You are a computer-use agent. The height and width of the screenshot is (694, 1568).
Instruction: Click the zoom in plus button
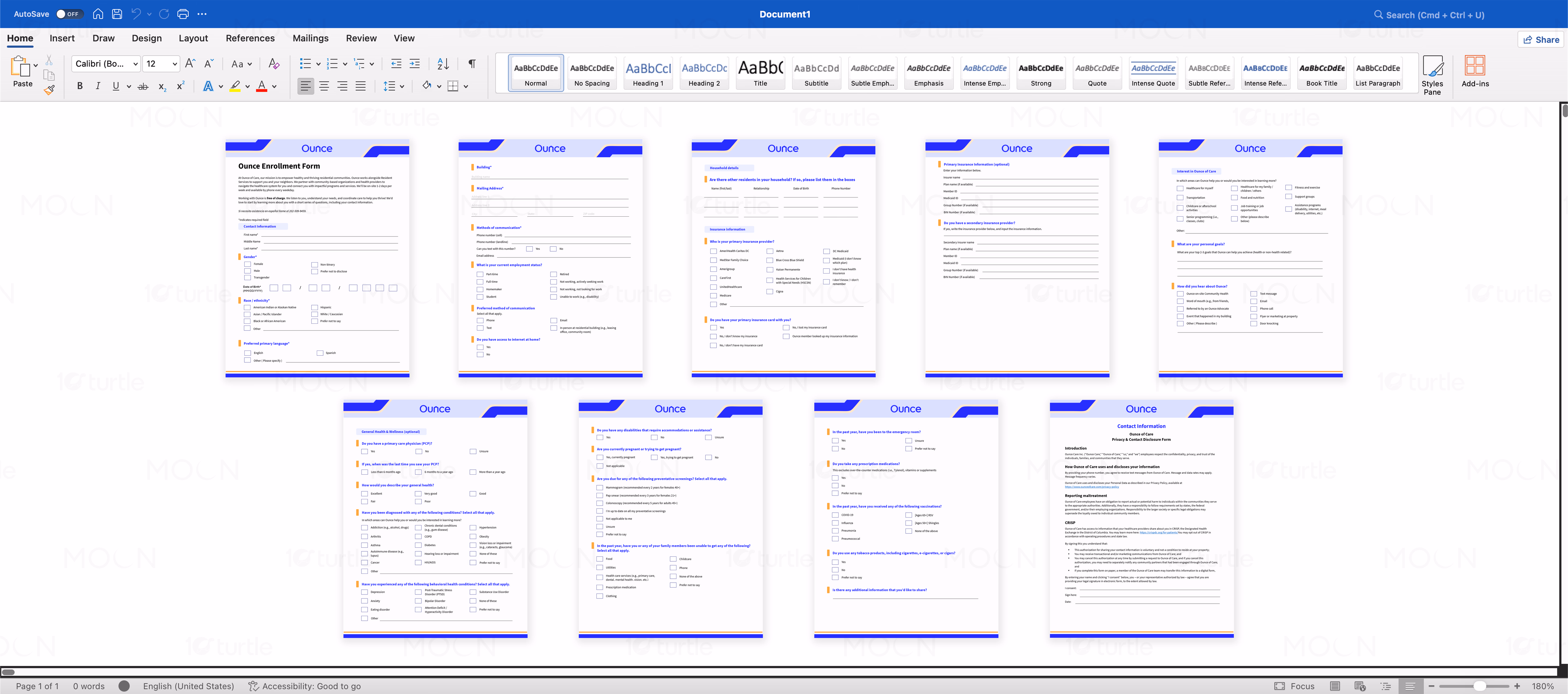pyautogui.click(x=1517, y=686)
